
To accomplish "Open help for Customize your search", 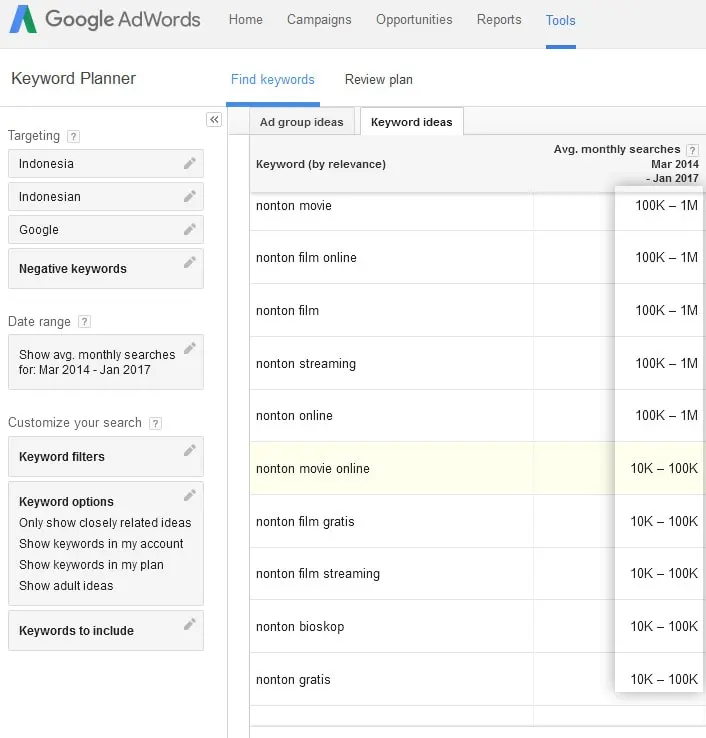I will 155,423.
